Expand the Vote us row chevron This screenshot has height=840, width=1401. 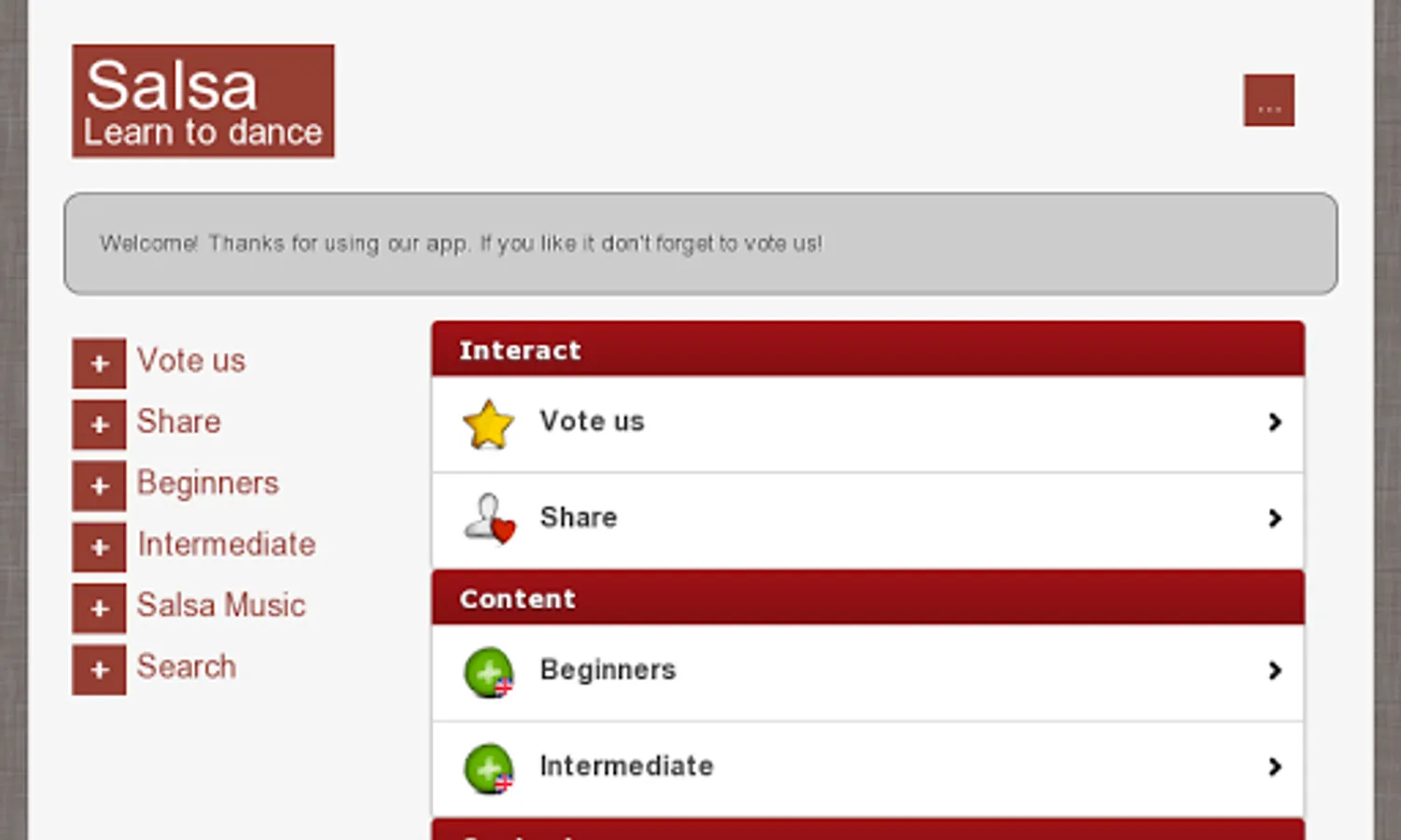point(1275,423)
